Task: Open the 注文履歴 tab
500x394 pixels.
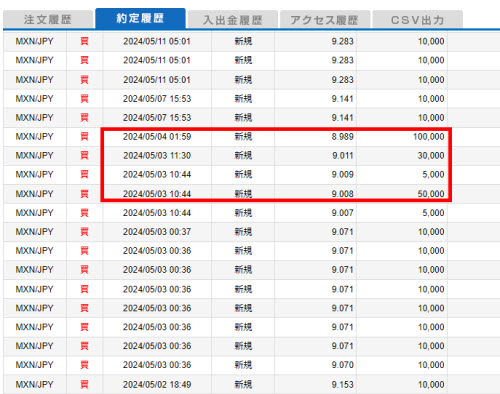Action: coord(48,20)
